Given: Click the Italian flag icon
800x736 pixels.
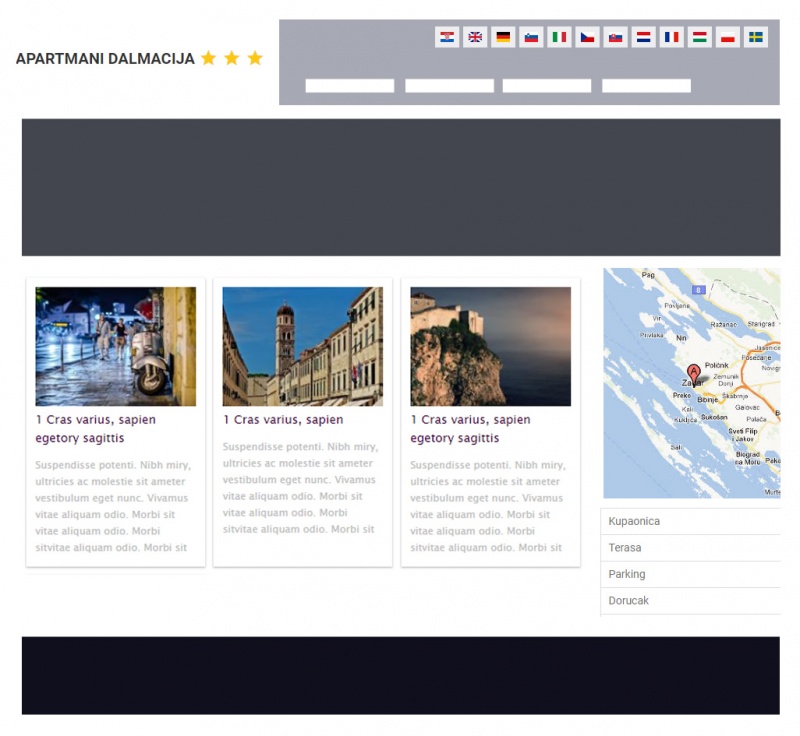Looking at the screenshot, I should pos(559,37).
